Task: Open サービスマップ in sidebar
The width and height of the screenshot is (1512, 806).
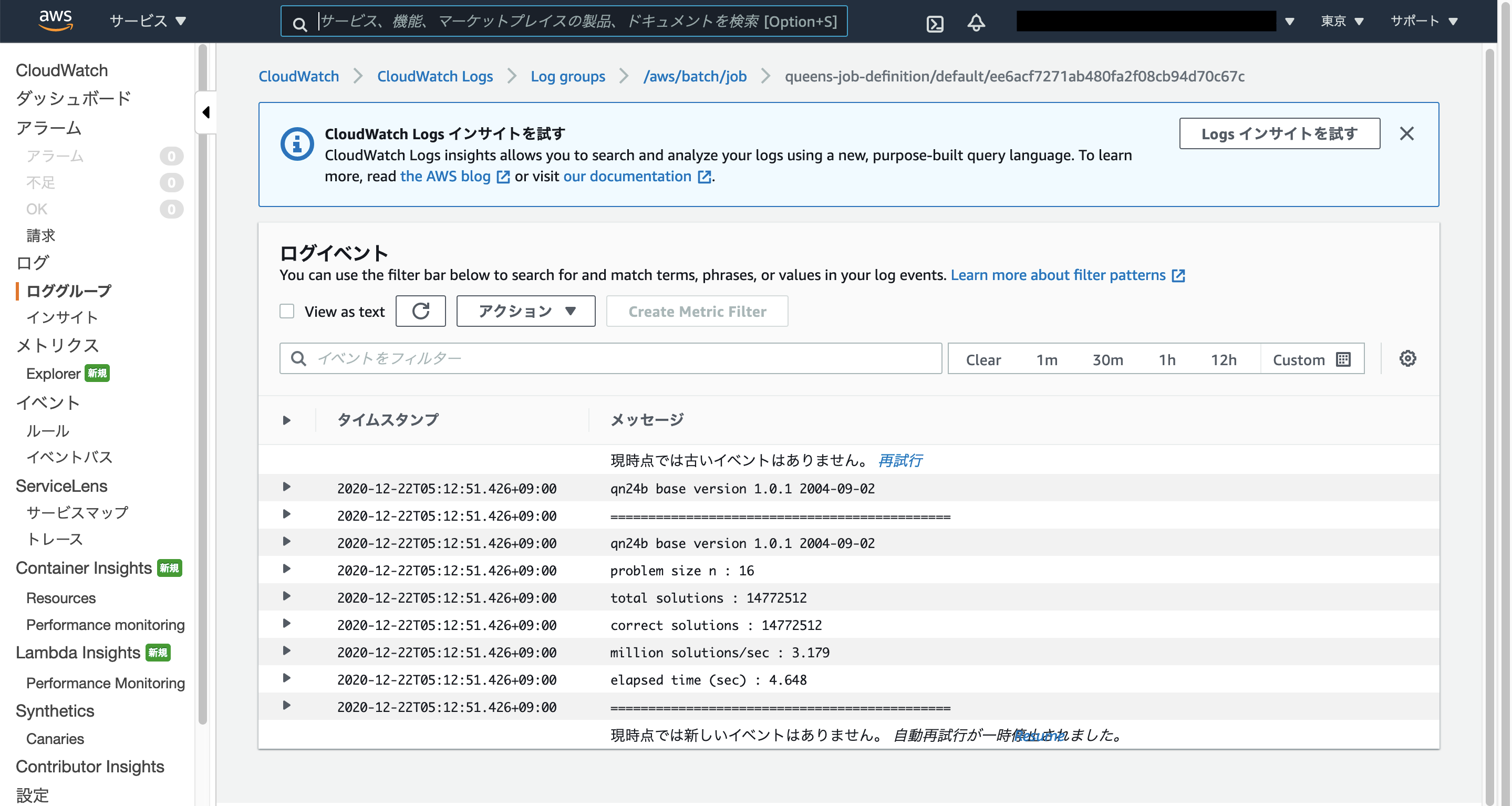Action: point(77,512)
